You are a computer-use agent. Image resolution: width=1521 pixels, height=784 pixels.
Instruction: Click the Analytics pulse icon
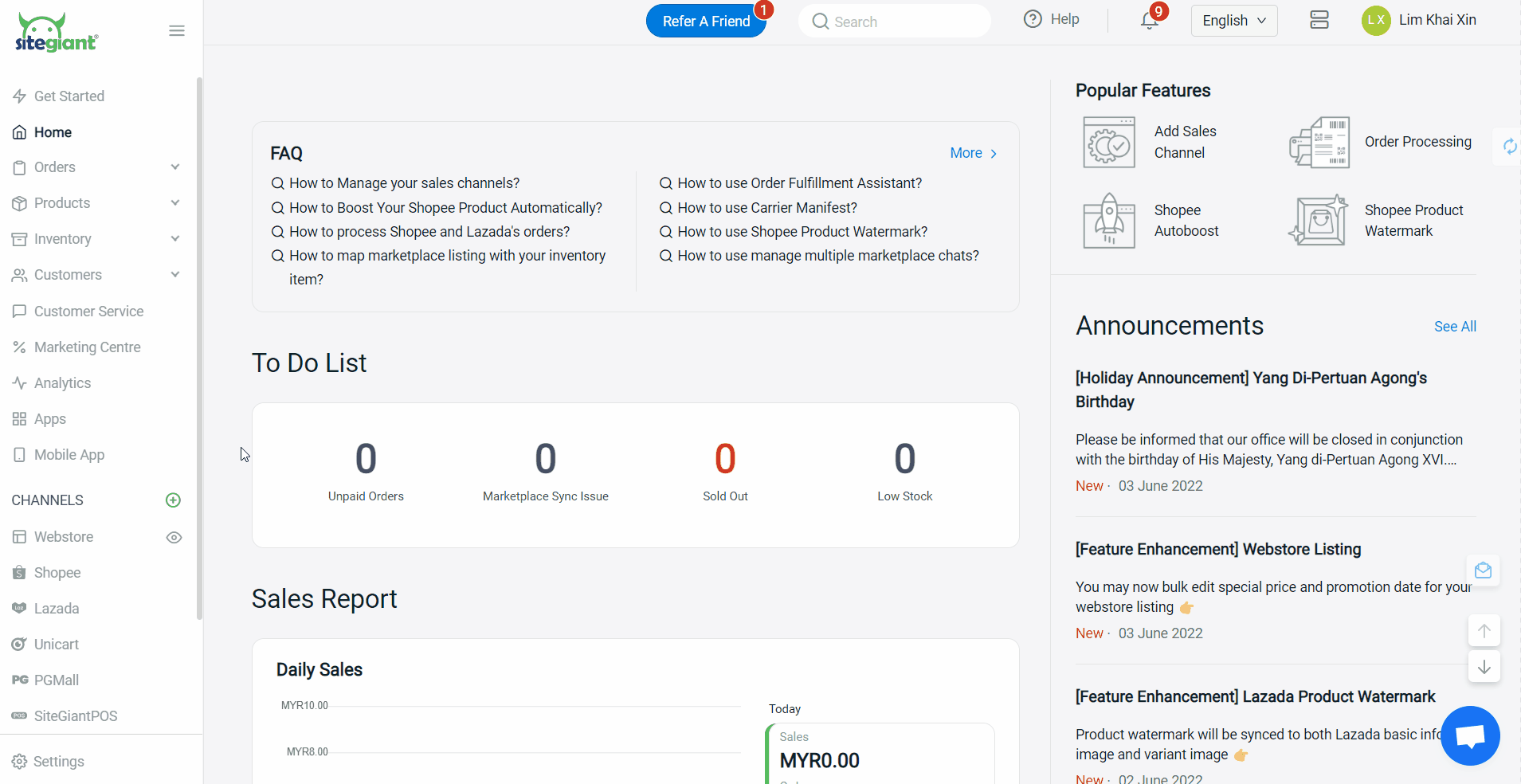pos(19,383)
